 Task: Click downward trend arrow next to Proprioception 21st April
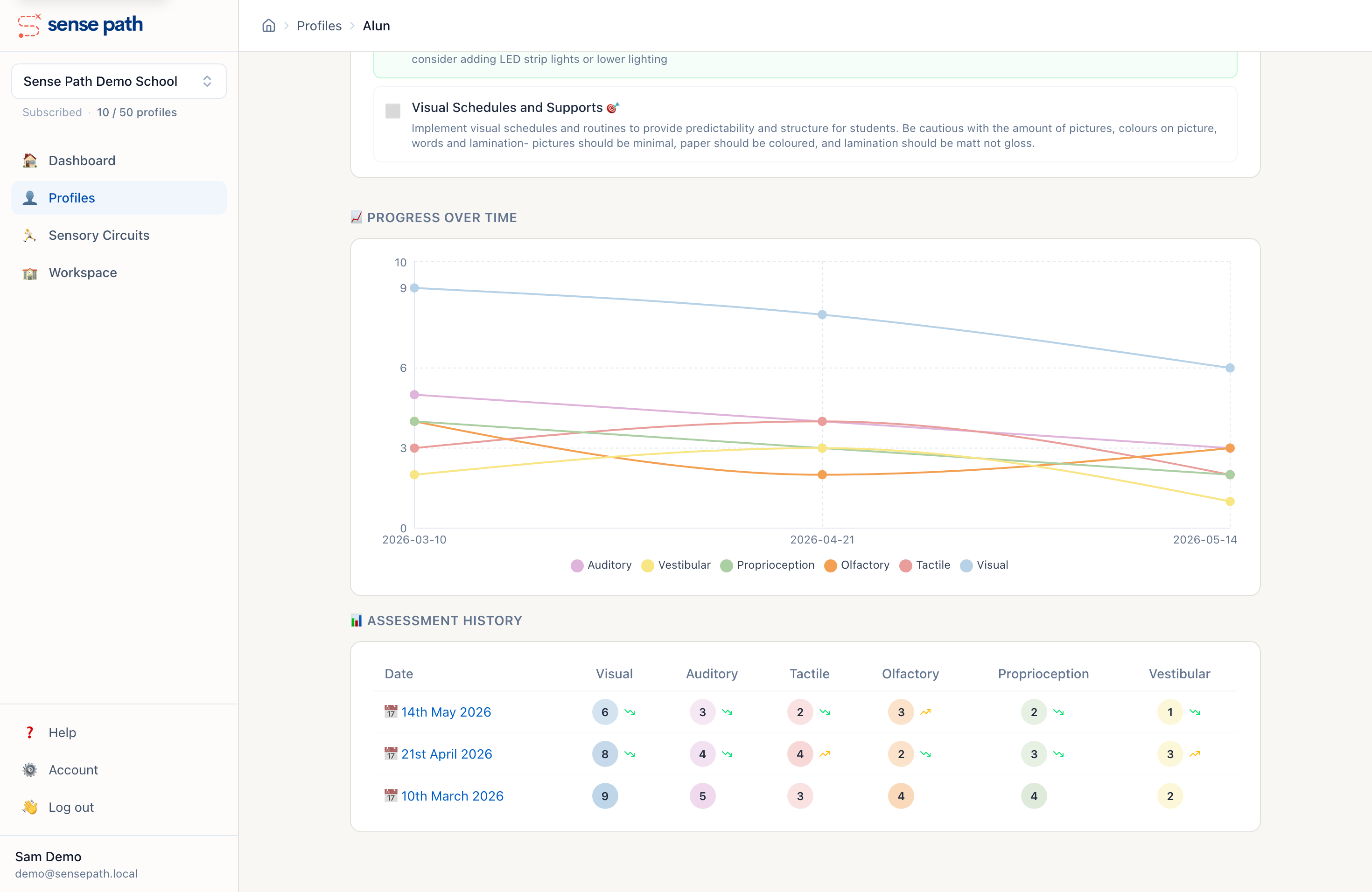point(1059,754)
